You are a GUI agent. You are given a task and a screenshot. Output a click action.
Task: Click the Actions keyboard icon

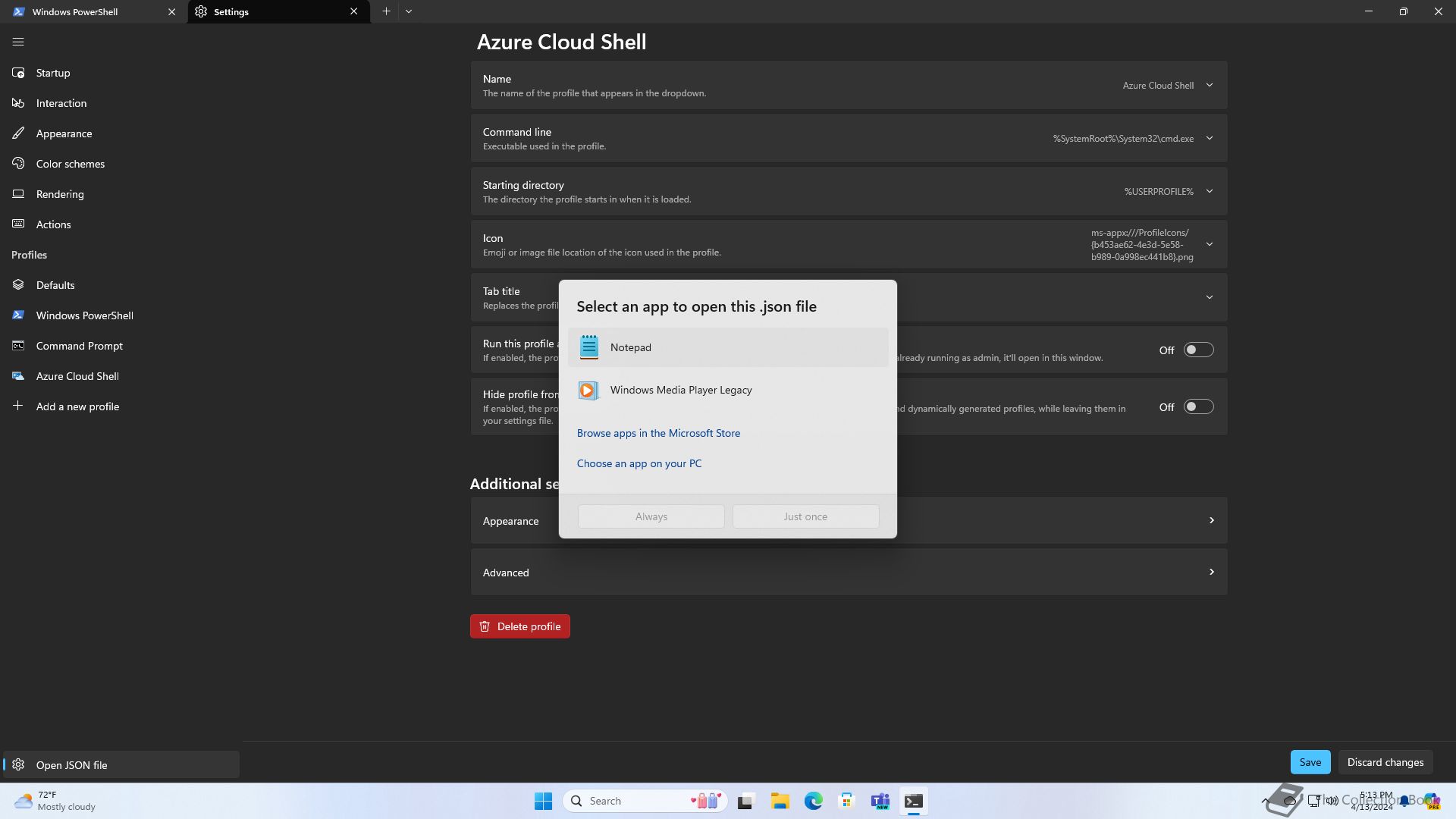[x=18, y=224]
